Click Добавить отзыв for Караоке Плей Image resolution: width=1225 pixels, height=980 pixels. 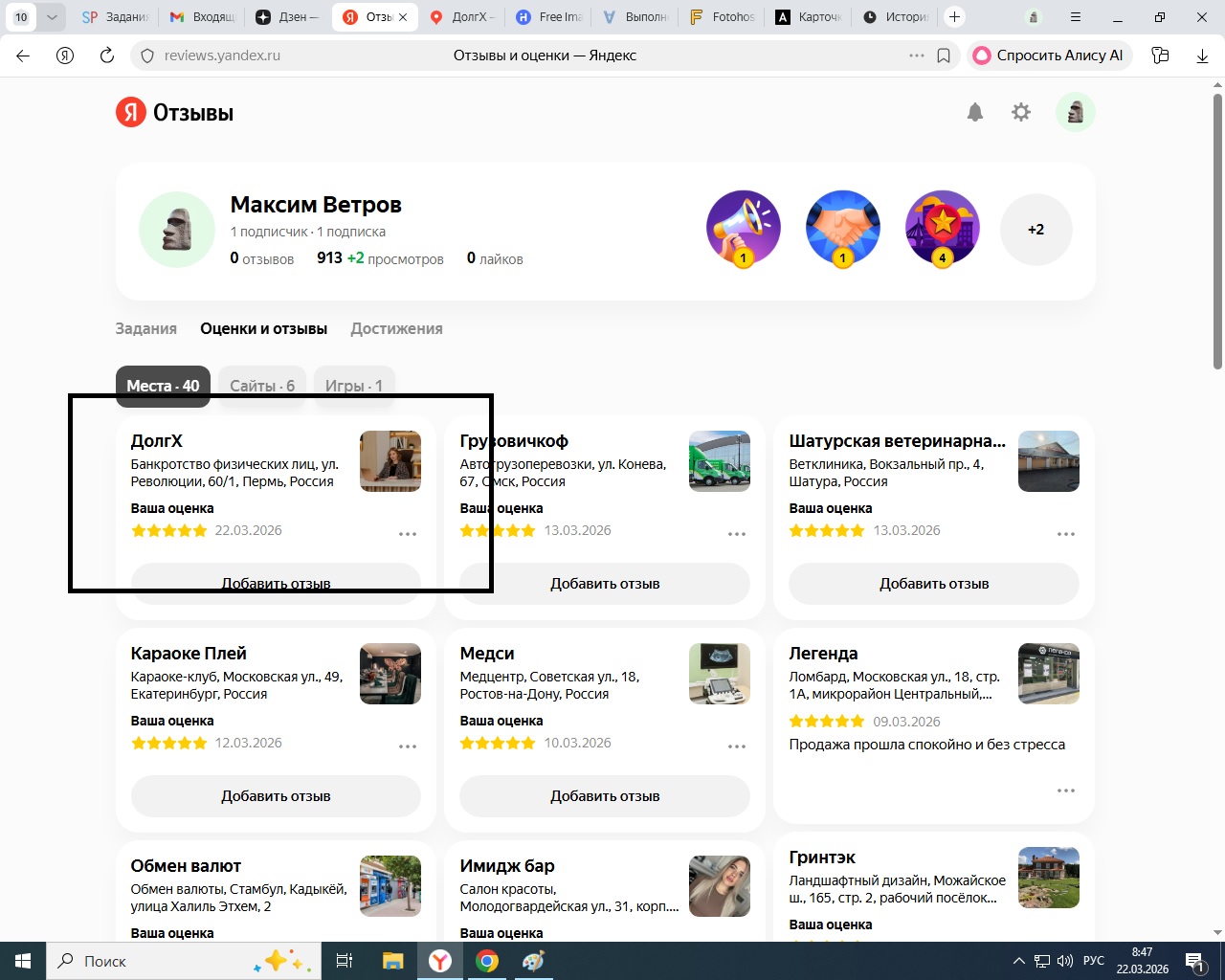click(276, 796)
